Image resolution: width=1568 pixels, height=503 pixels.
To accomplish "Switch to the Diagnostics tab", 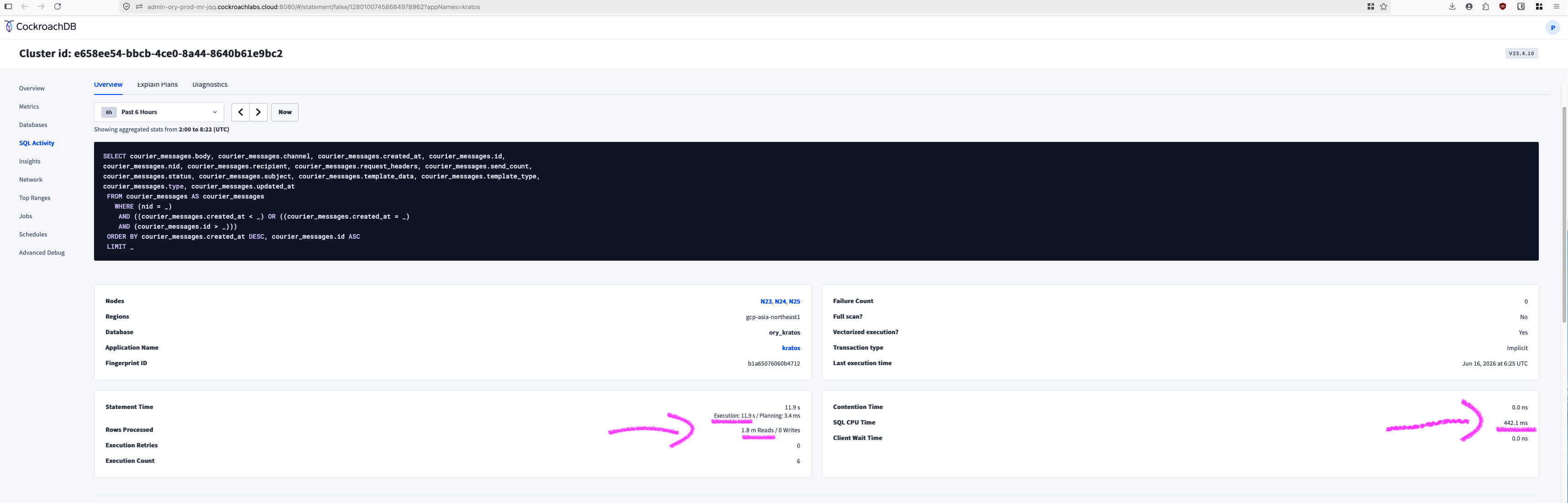I will point(210,84).
